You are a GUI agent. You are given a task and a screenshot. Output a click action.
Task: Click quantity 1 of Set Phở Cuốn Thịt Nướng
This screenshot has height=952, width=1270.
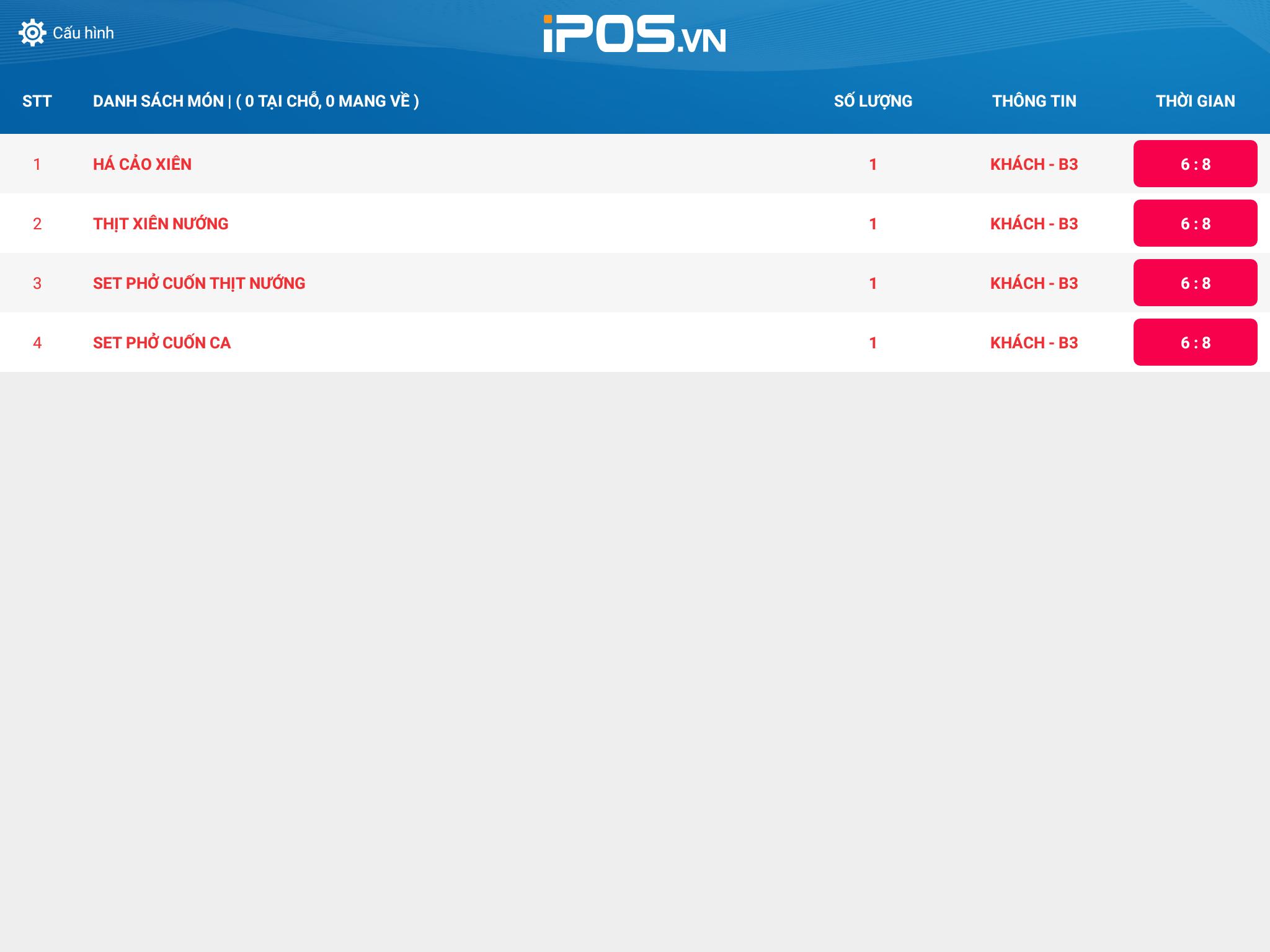[x=873, y=283]
